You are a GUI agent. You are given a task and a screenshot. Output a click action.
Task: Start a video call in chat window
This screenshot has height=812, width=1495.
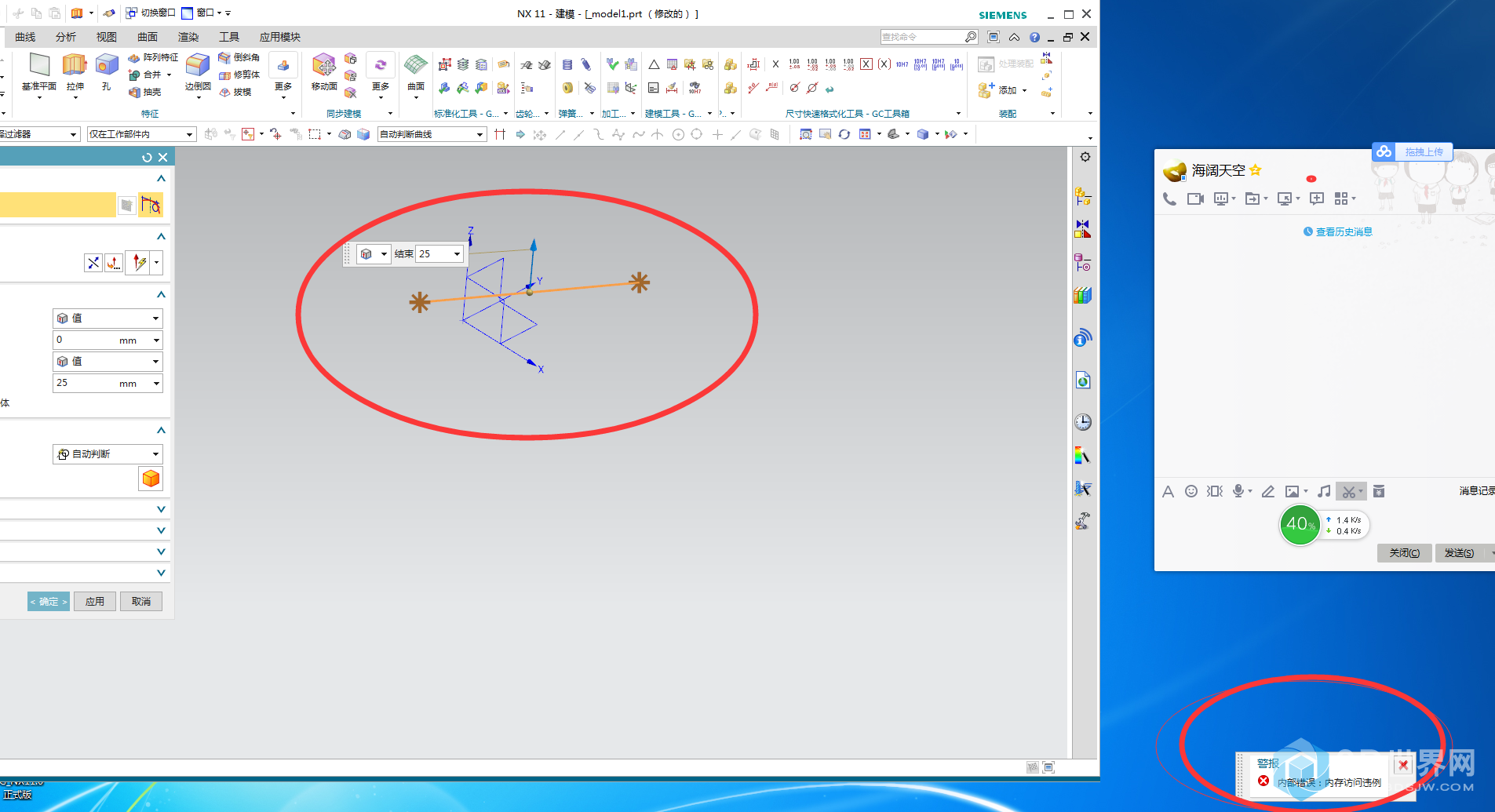pos(1195,198)
